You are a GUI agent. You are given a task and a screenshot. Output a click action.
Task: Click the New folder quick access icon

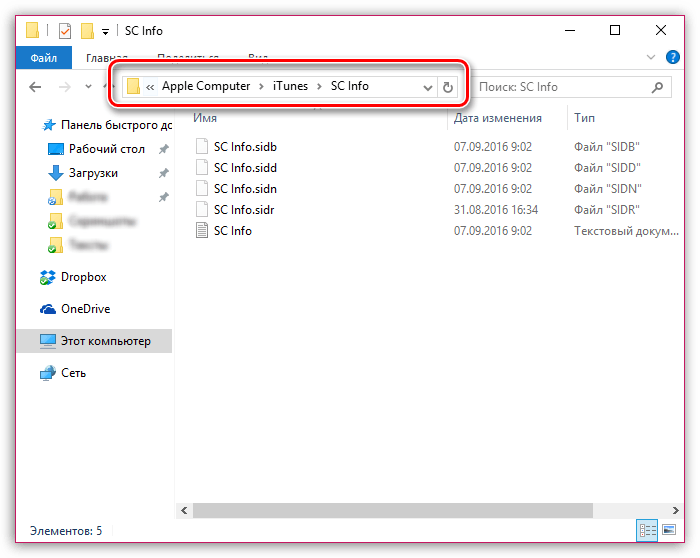click(87, 31)
